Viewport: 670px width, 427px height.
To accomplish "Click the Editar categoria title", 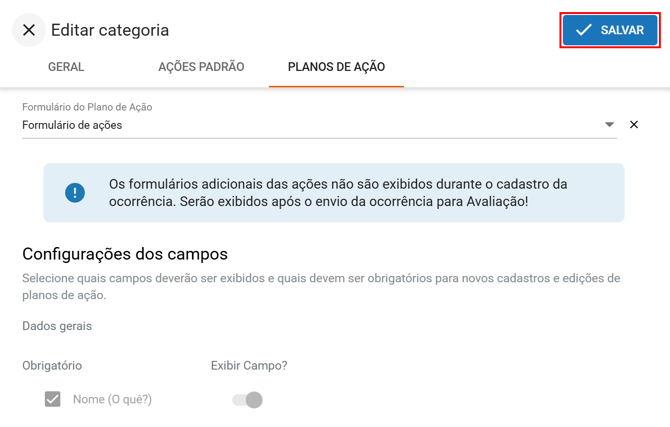I will (x=110, y=30).
